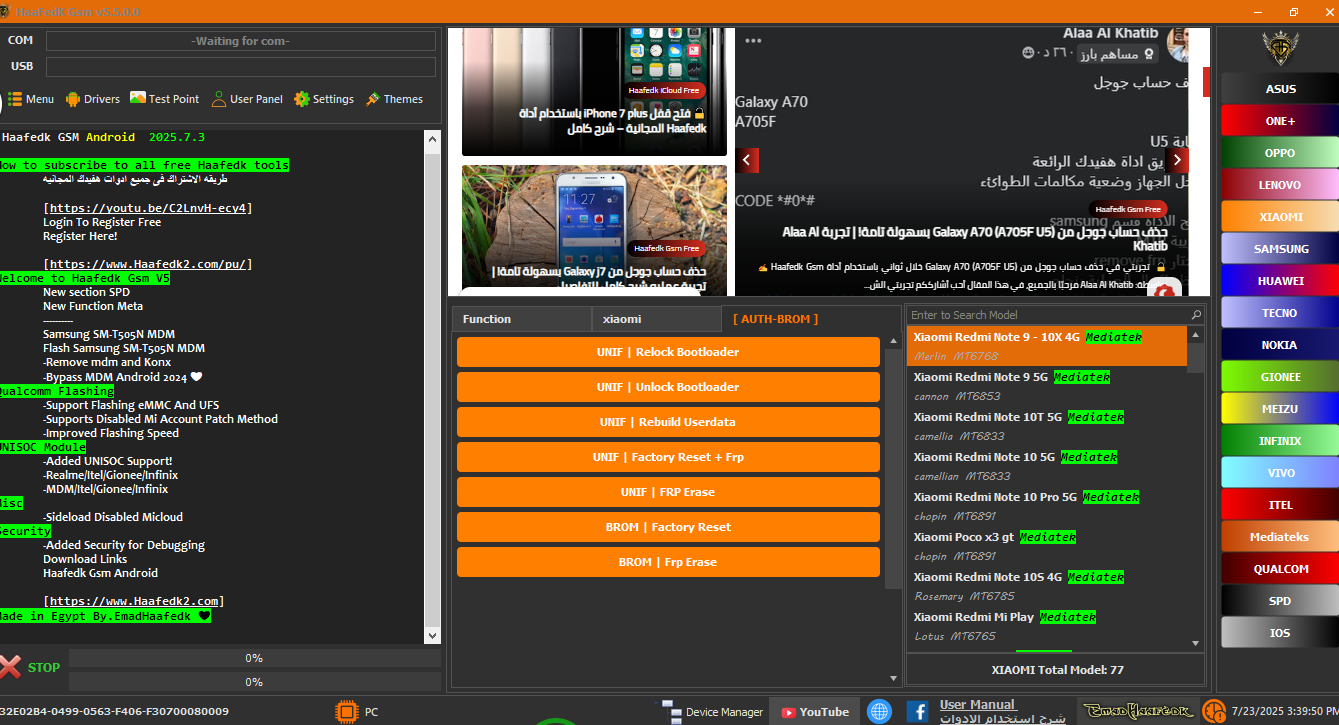Click UNIF | Unlock Bootloader button
1339x725 pixels.
[x=667, y=387]
